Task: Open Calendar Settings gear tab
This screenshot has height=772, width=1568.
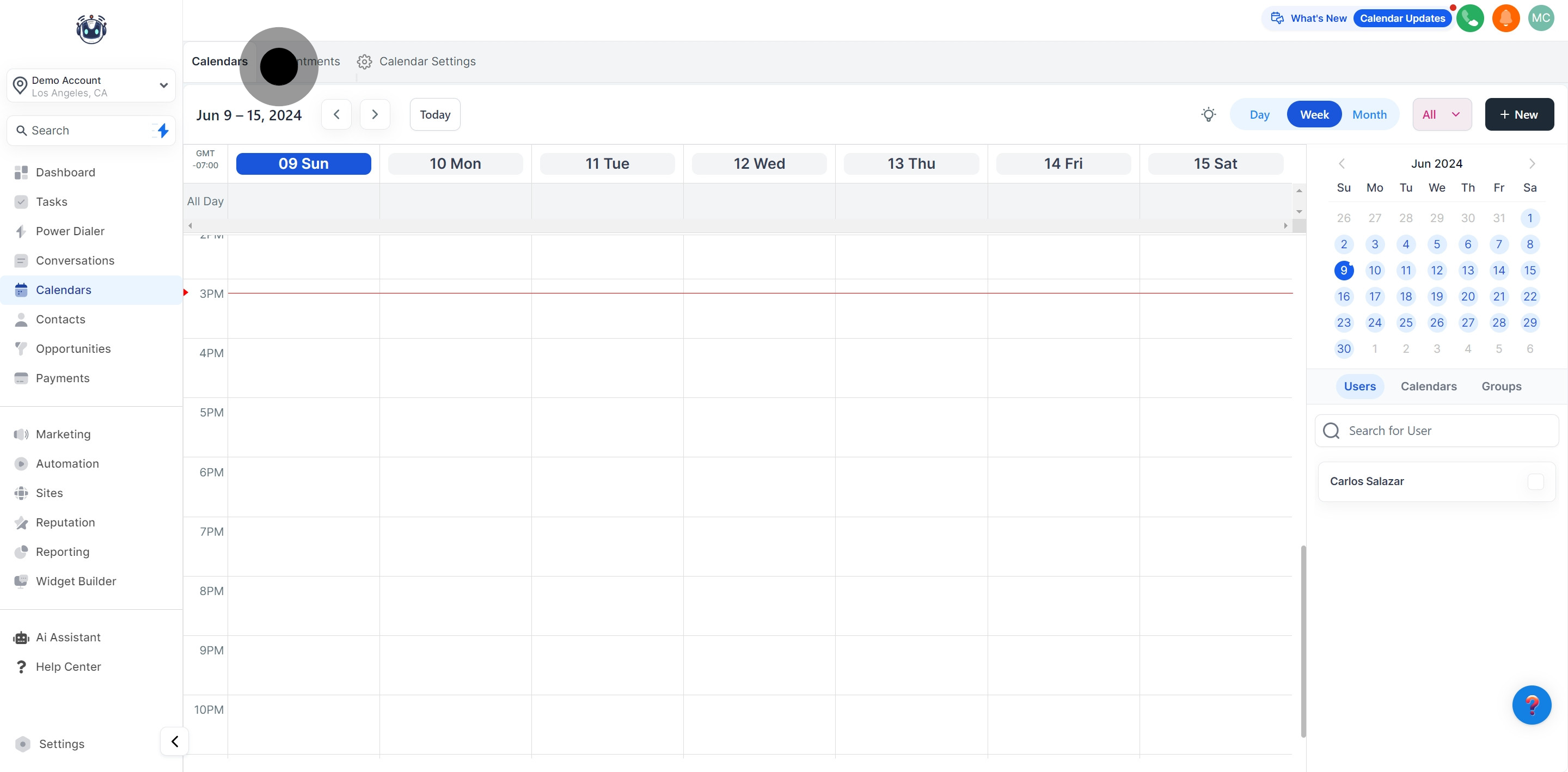Action: pos(416,62)
